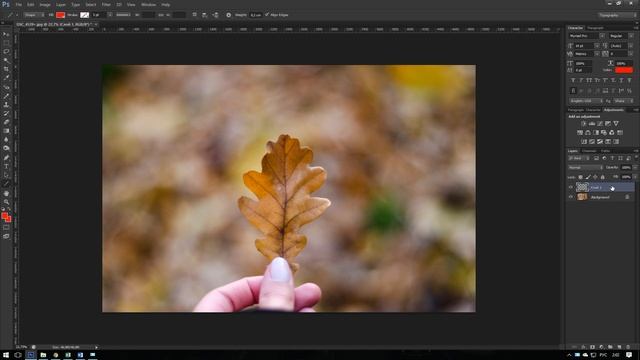Open path operations in options bar
Screen dimensions: 640x360
tap(194, 15)
